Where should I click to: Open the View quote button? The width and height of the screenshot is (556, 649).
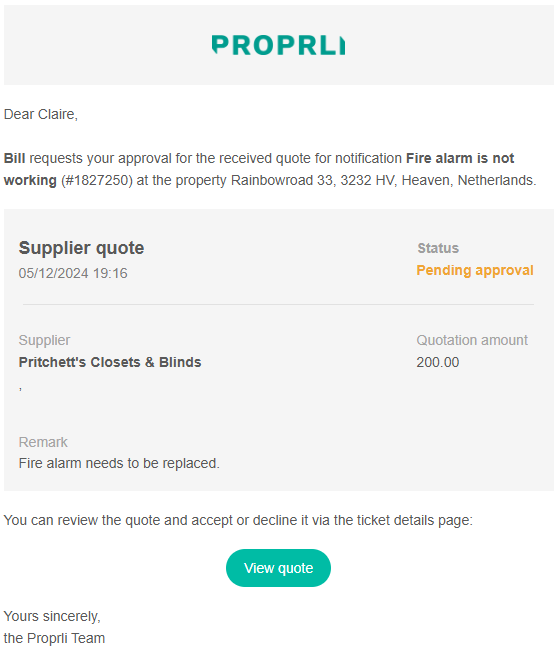pos(278,568)
